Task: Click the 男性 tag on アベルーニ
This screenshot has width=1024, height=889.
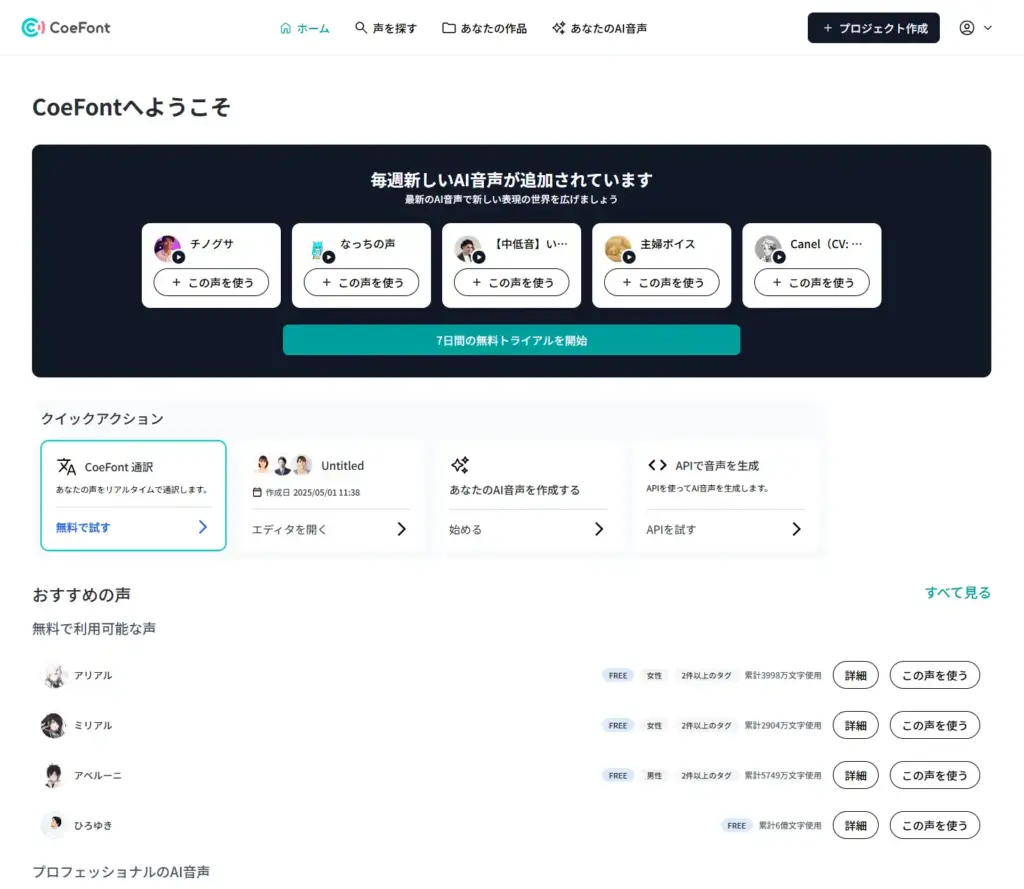Action: tap(654, 775)
